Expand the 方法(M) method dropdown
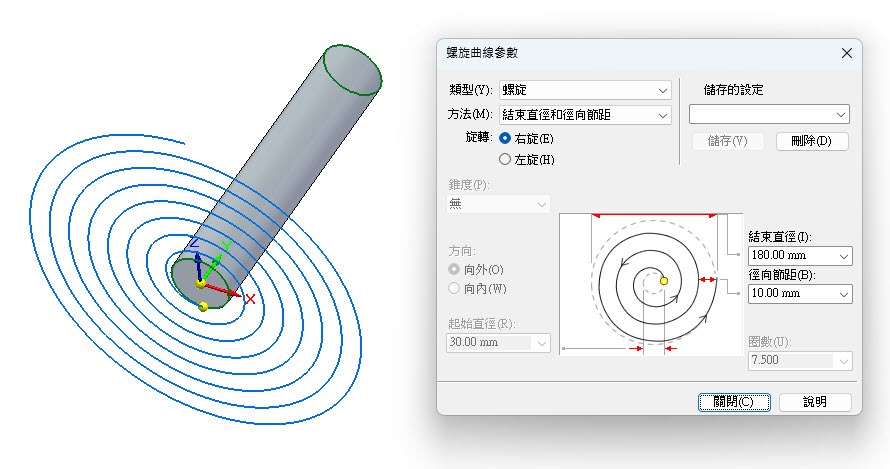The width and height of the screenshot is (890, 469). [663, 115]
